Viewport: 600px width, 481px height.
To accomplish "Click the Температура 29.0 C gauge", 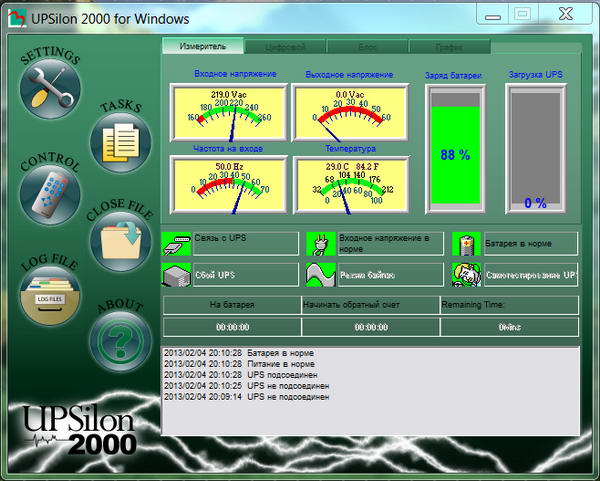I will click(351, 185).
